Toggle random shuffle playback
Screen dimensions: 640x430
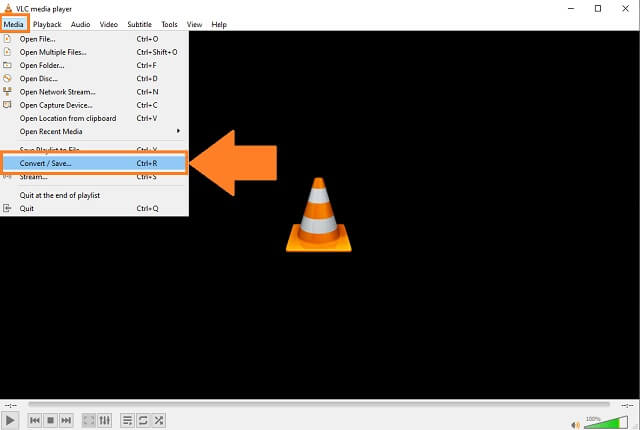(x=159, y=420)
